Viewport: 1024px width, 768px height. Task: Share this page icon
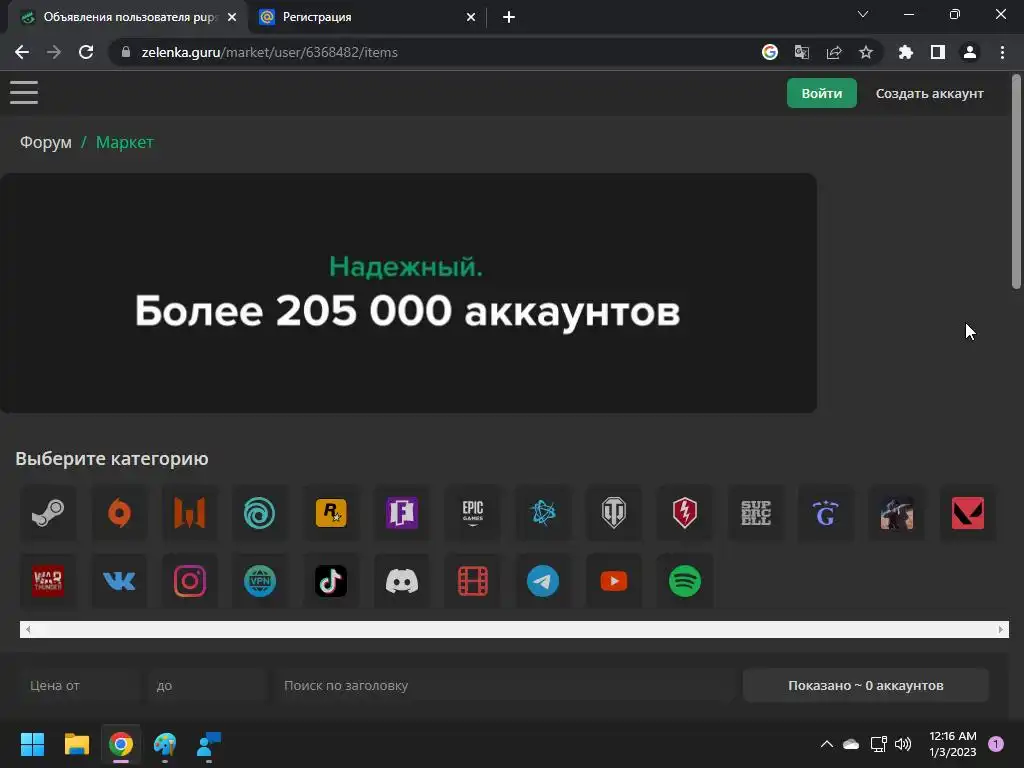pyautogui.click(x=834, y=52)
